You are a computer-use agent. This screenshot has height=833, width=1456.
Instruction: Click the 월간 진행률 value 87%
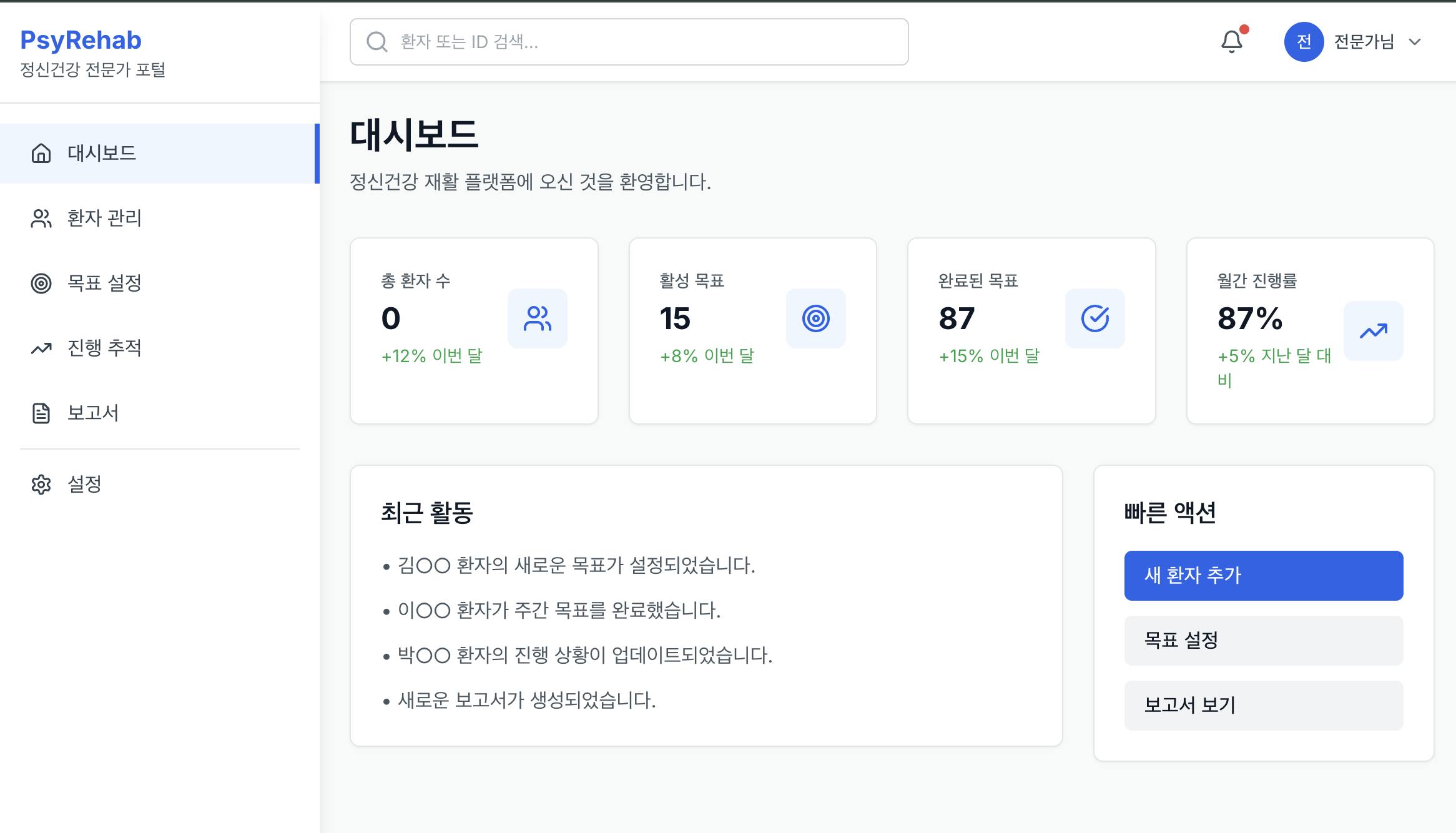coord(1250,318)
